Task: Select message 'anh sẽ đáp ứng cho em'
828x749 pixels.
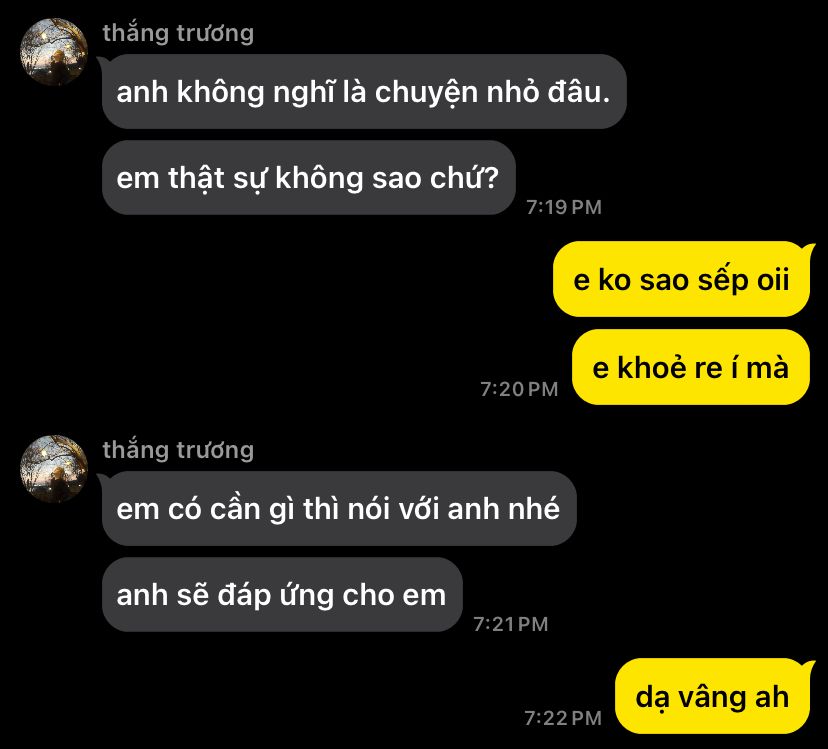Action: click(x=282, y=595)
